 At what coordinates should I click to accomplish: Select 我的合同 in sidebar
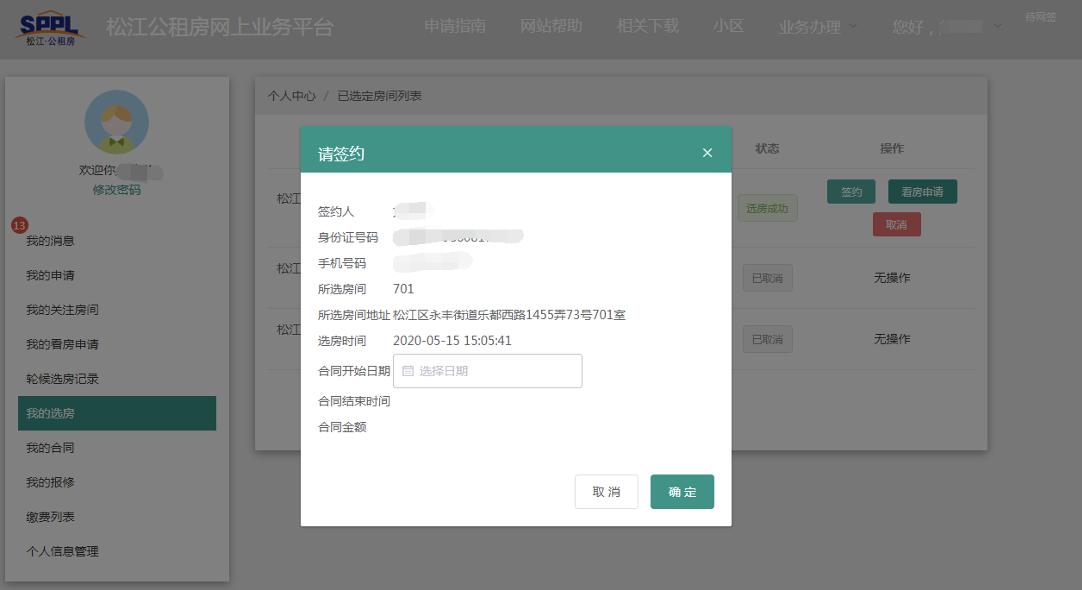(50, 448)
